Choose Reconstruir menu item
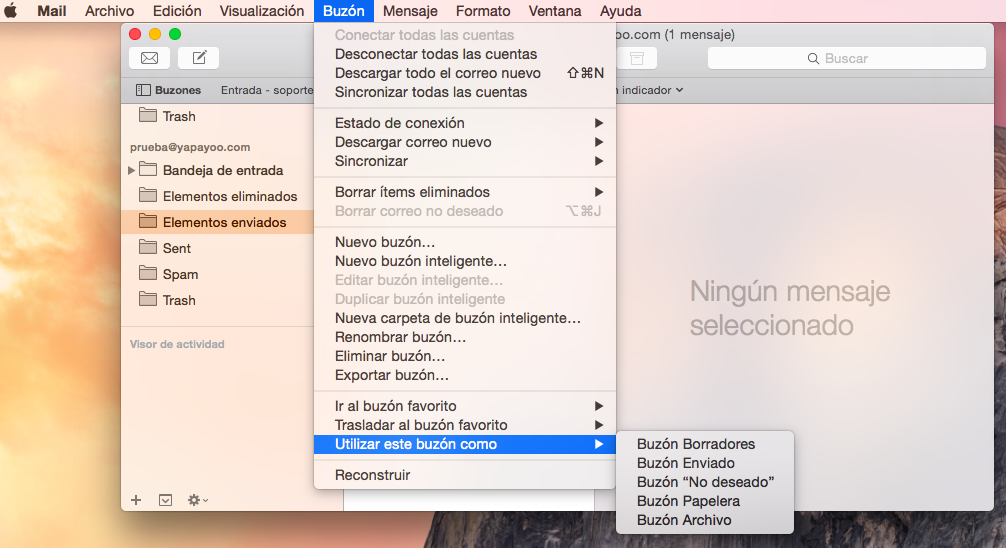1006x548 pixels. [x=465, y=475]
